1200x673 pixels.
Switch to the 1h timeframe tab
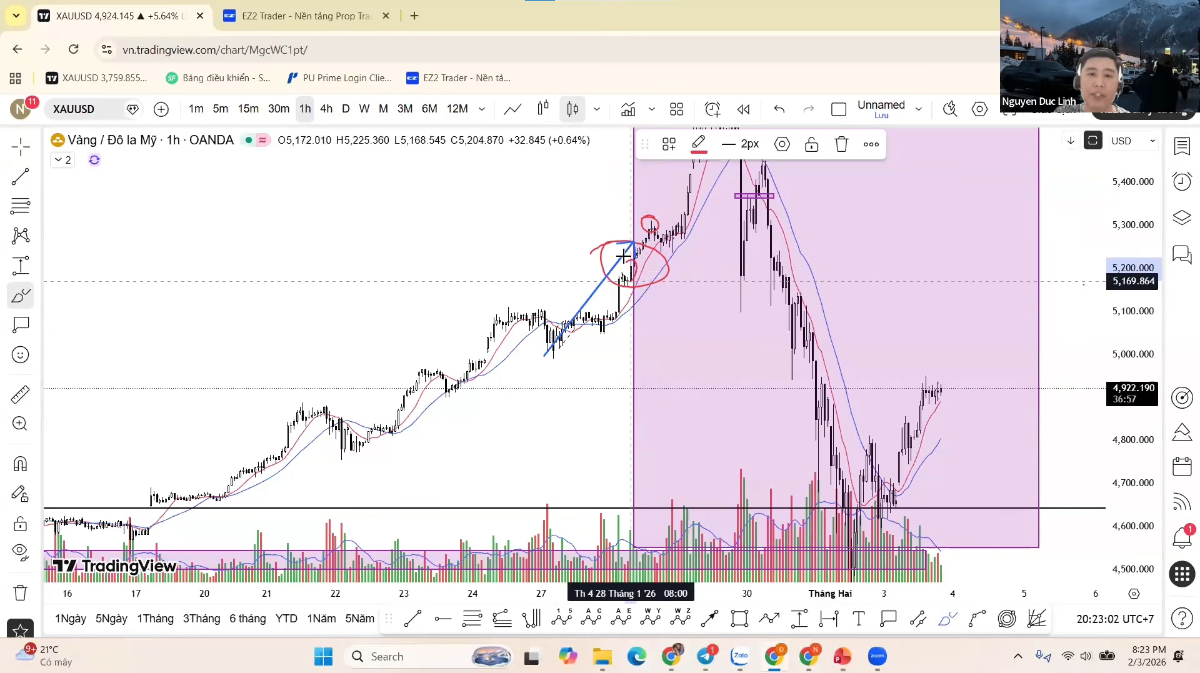pos(305,109)
